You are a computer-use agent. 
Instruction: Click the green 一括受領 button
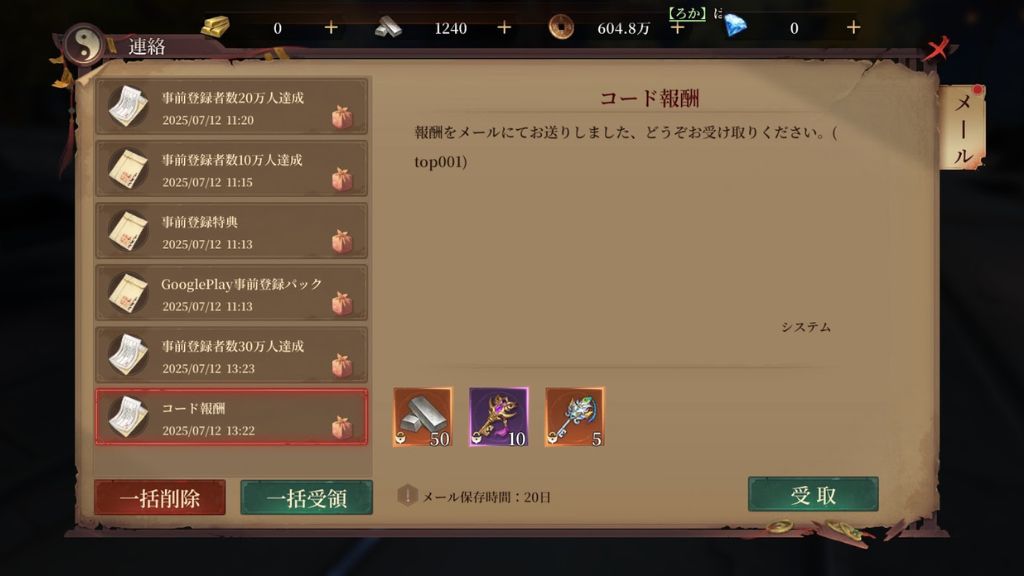point(306,498)
